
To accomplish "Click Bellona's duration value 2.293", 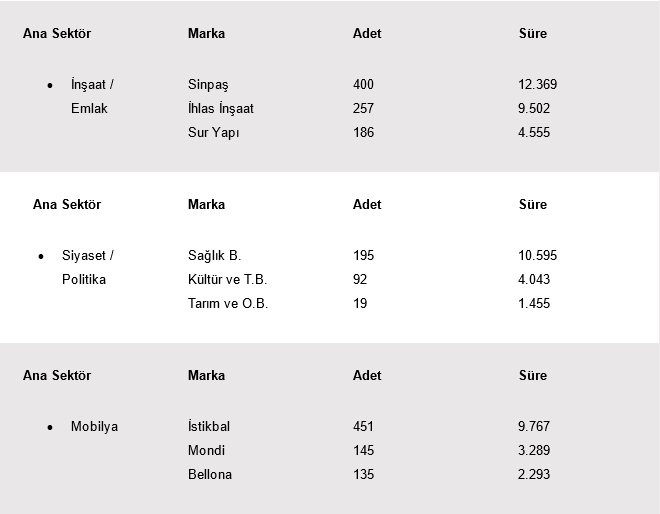I will tap(534, 475).
